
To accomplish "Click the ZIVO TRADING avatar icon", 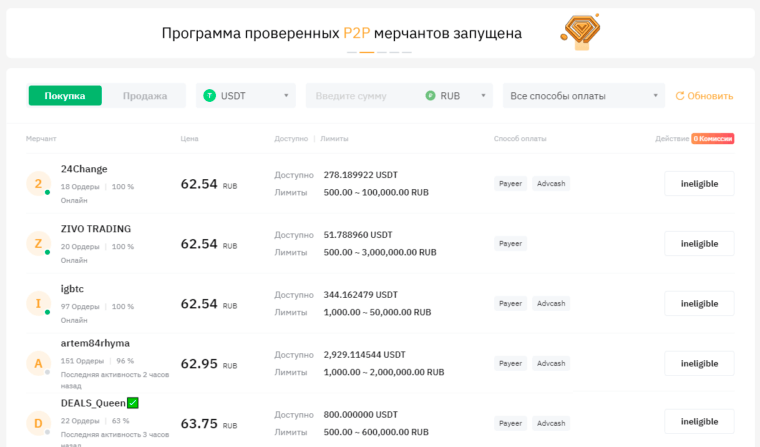I will point(38,244).
